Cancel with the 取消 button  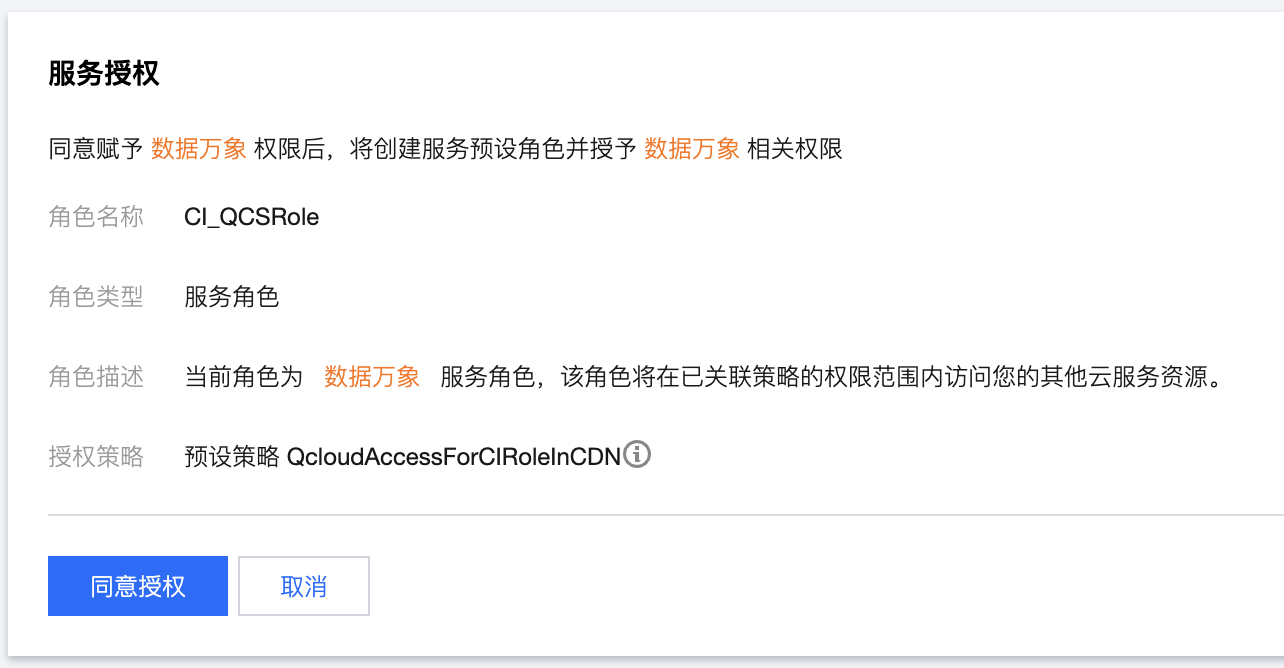point(304,586)
